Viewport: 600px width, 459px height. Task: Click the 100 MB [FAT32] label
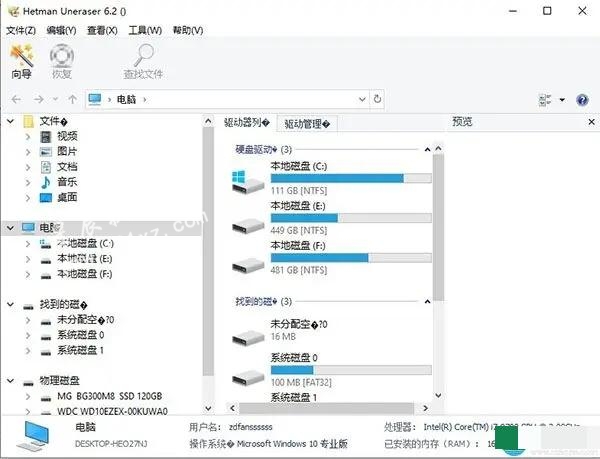pyautogui.click(x=301, y=382)
